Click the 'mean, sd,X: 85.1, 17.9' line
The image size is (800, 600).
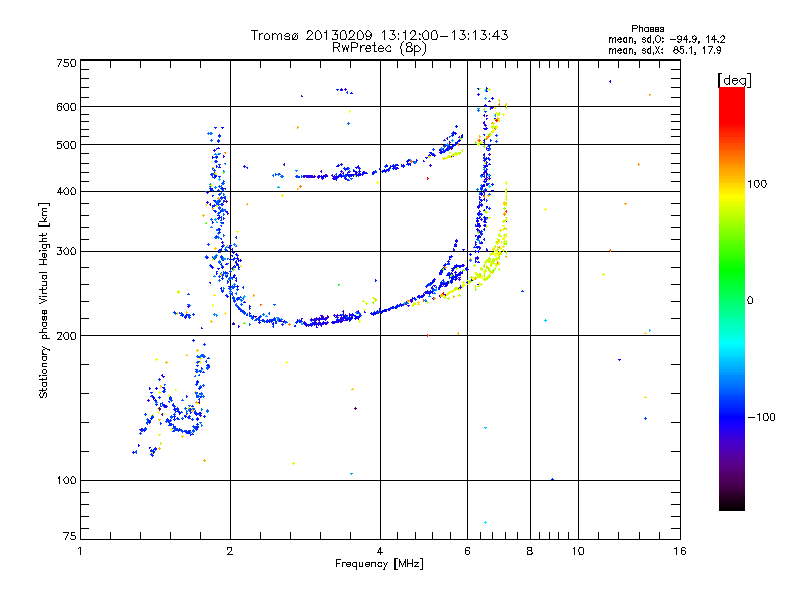click(664, 51)
